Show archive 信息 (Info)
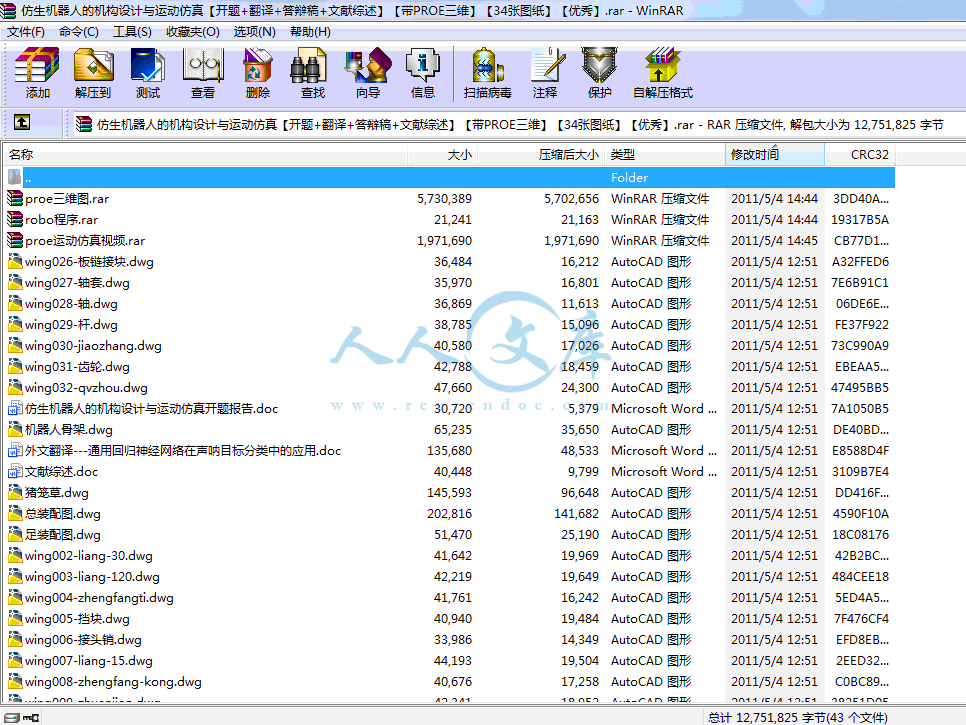Viewport: 966px width, 725px height. 423,73
